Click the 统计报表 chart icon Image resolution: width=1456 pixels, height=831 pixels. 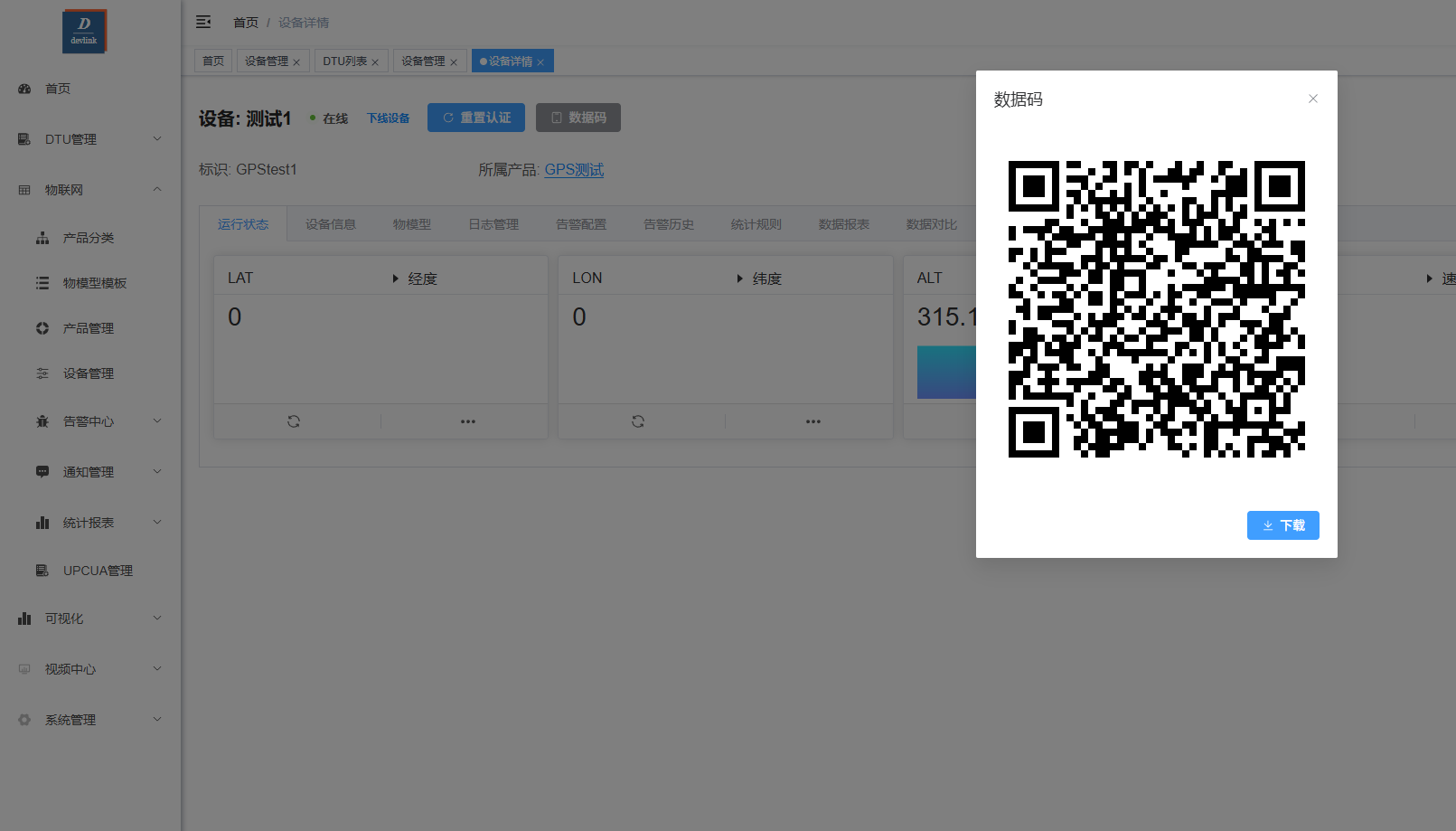pyautogui.click(x=42, y=523)
